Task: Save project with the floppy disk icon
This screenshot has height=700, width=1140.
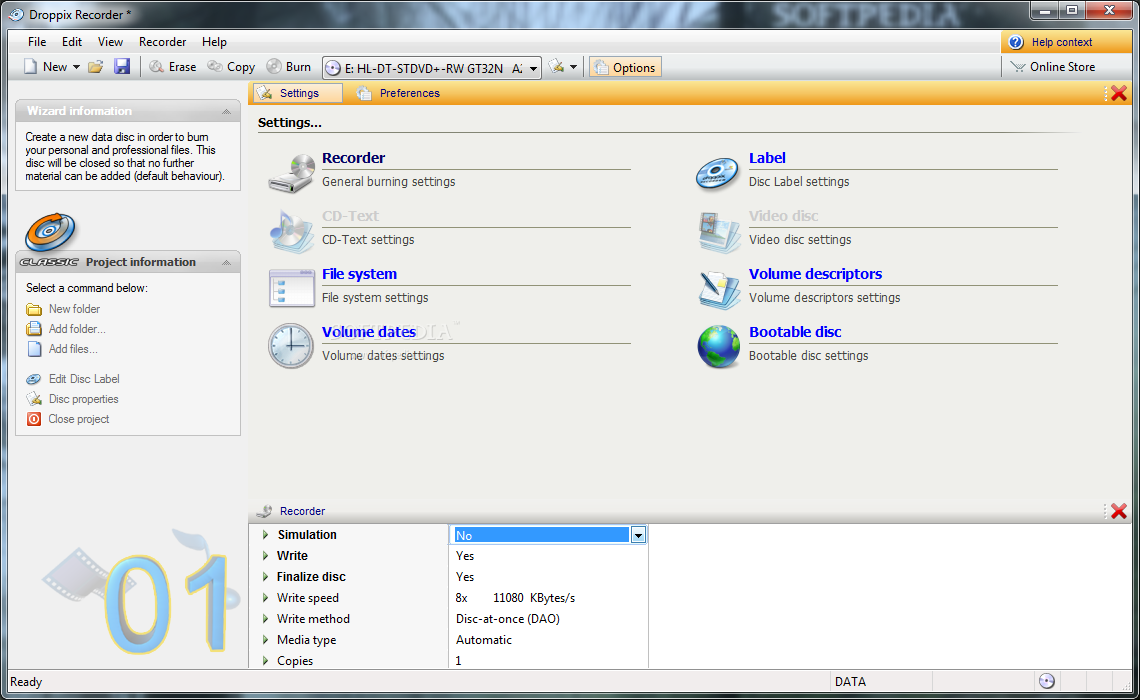Action: click(x=122, y=67)
